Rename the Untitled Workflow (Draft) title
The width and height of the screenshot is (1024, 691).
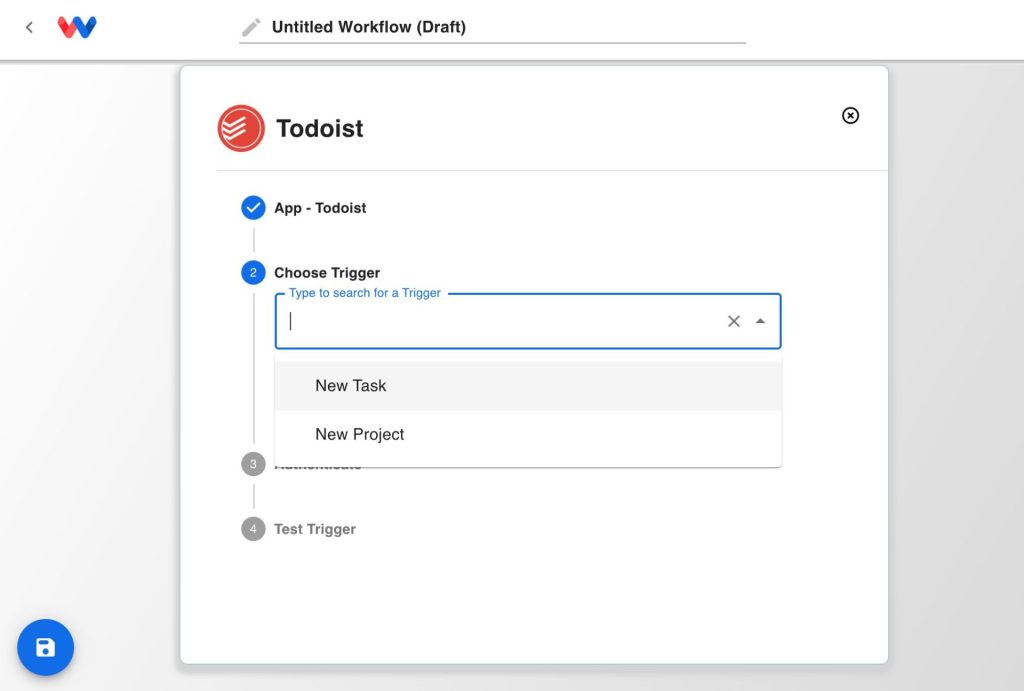[x=369, y=28]
